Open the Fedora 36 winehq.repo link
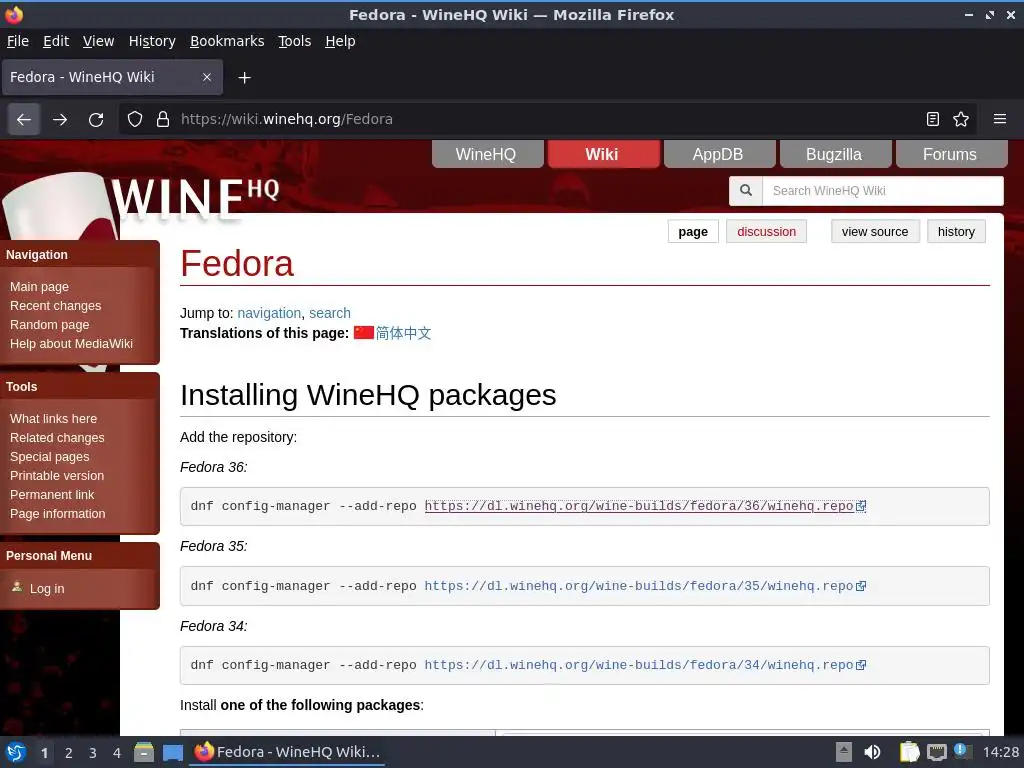 tap(639, 506)
